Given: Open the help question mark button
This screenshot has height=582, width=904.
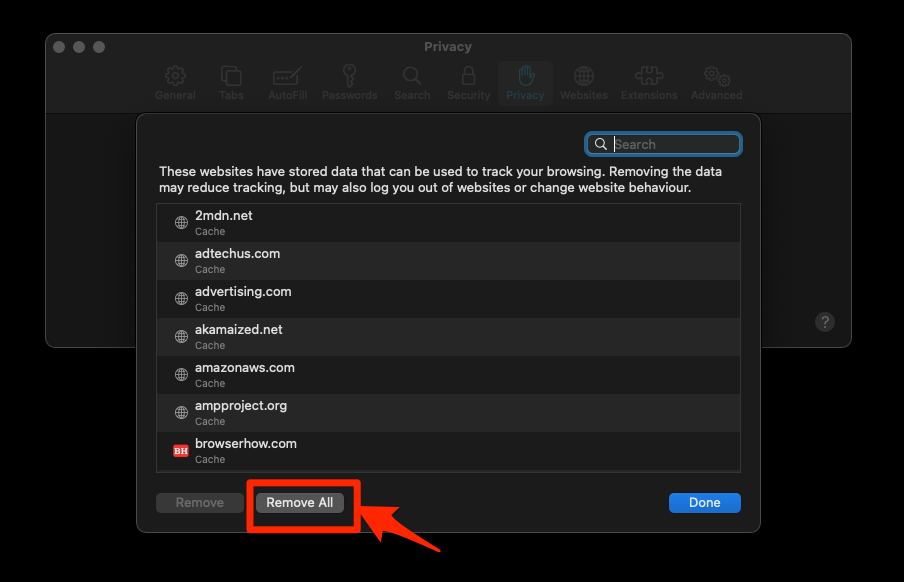Looking at the screenshot, I should 824,322.
